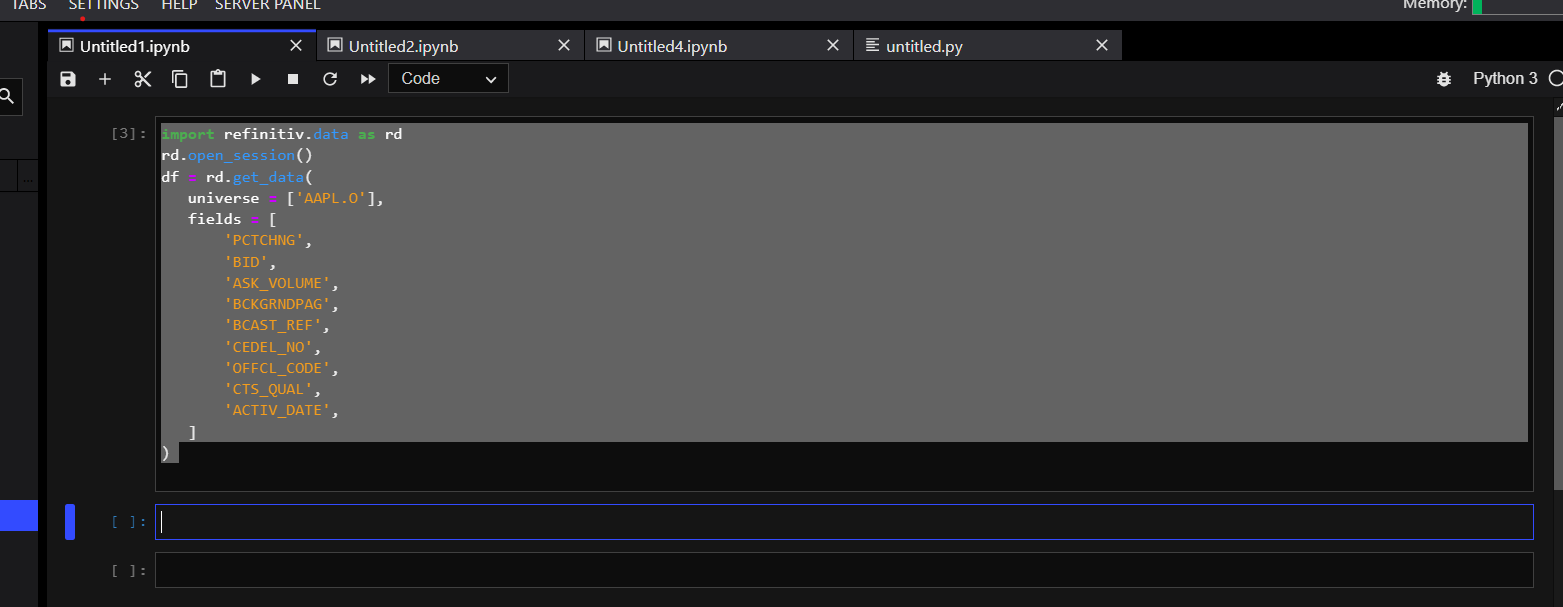
Task: Paste cells using the clipboard icon
Action: pyautogui.click(x=218, y=78)
